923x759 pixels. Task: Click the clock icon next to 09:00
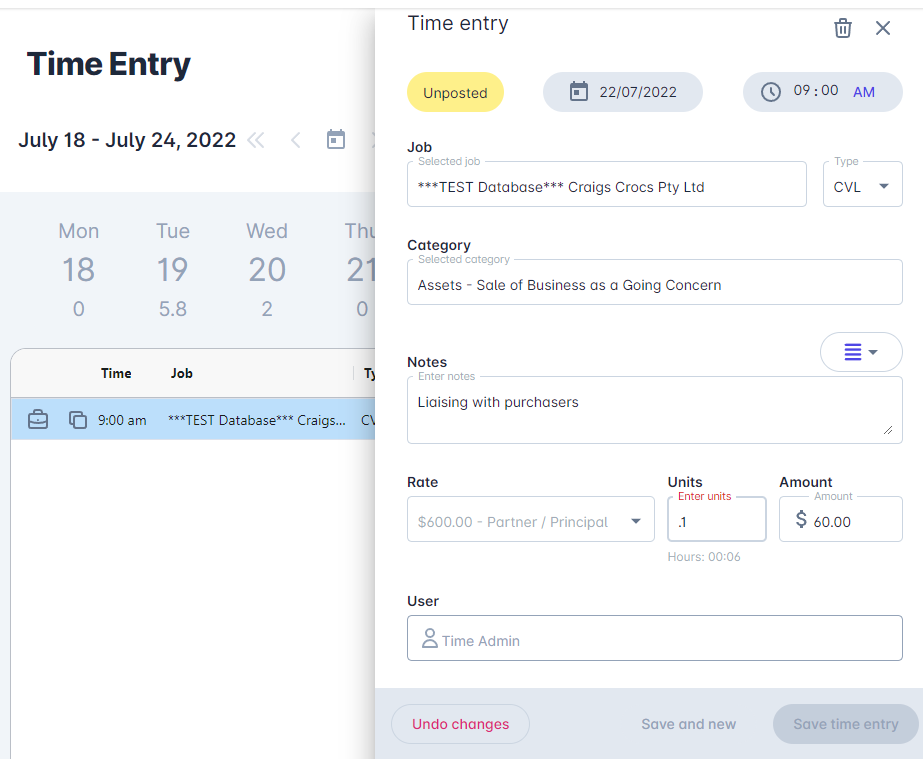tap(771, 91)
